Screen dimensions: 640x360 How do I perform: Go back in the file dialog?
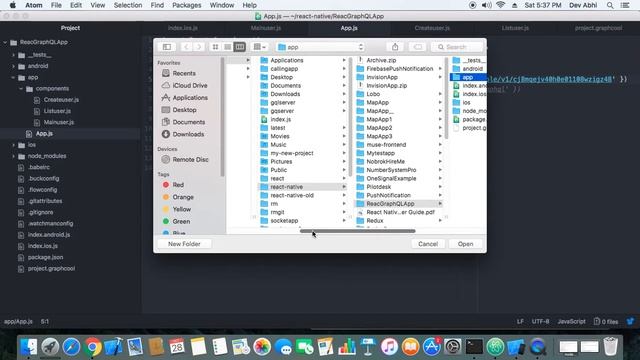[186, 47]
